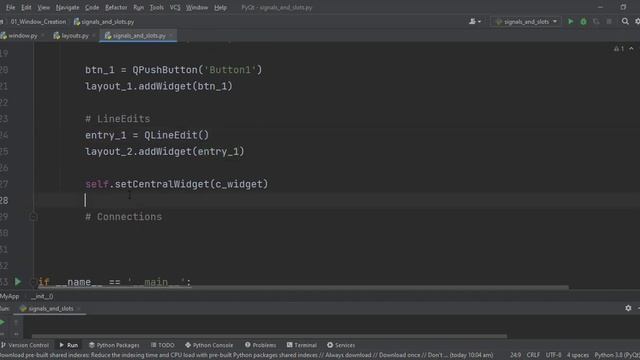Open IDE settings gear in the top toolbar
This screenshot has width=640, height=360.
637,22
